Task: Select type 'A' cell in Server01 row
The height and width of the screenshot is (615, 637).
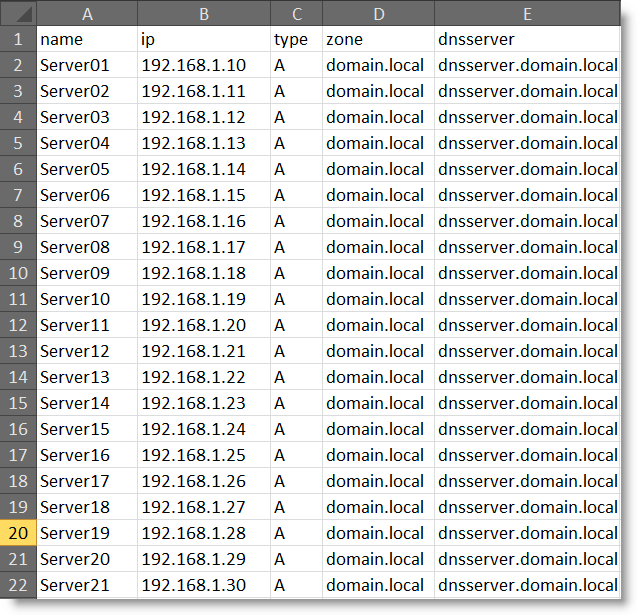Action: [x=297, y=65]
